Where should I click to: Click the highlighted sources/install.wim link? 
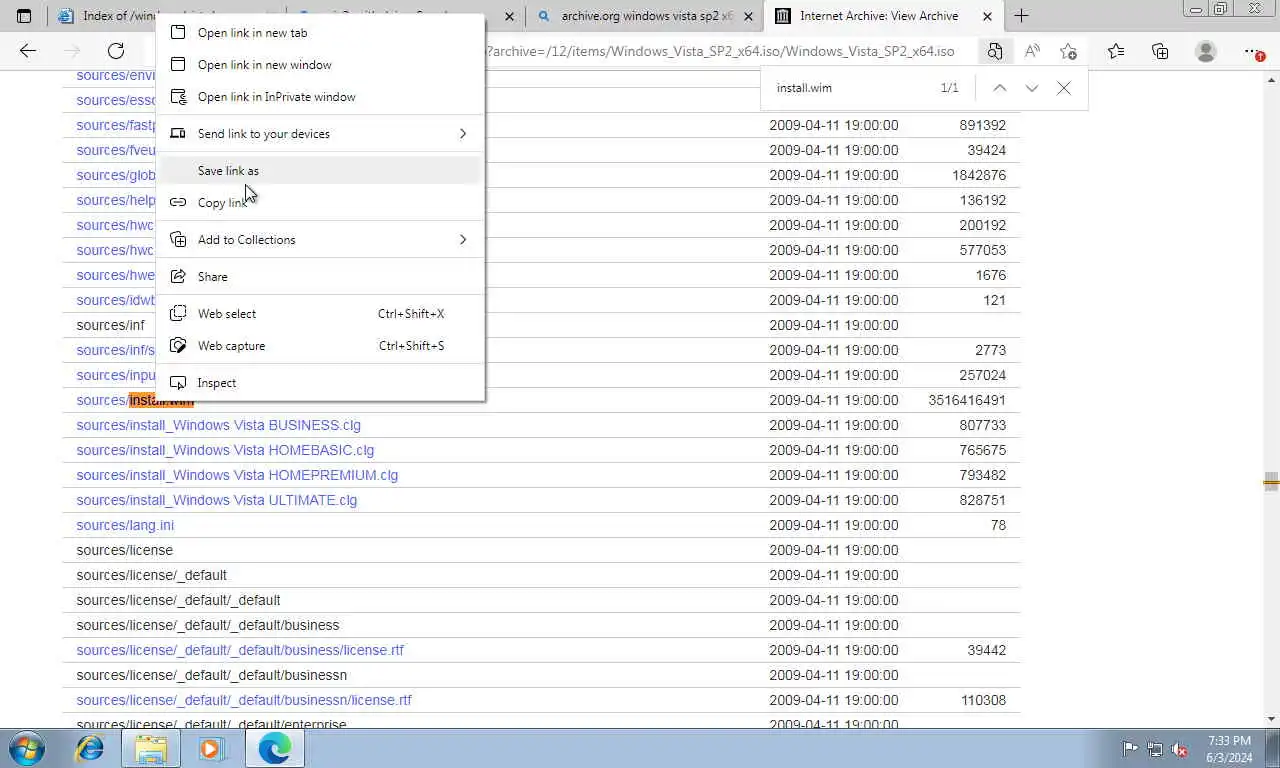pos(135,400)
